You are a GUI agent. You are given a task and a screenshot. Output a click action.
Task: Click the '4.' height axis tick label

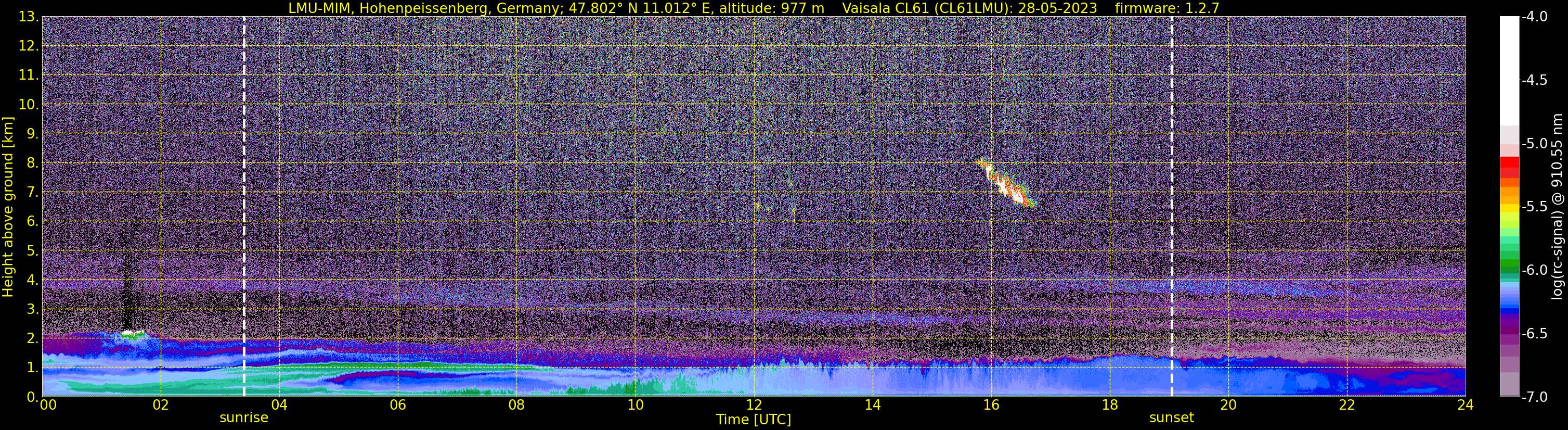(x=33, y=280)
